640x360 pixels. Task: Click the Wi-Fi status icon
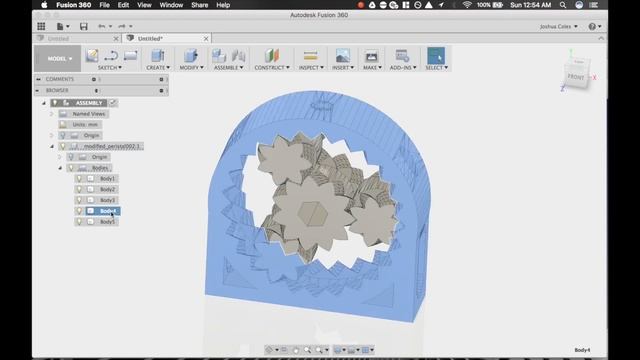point(467,5)
